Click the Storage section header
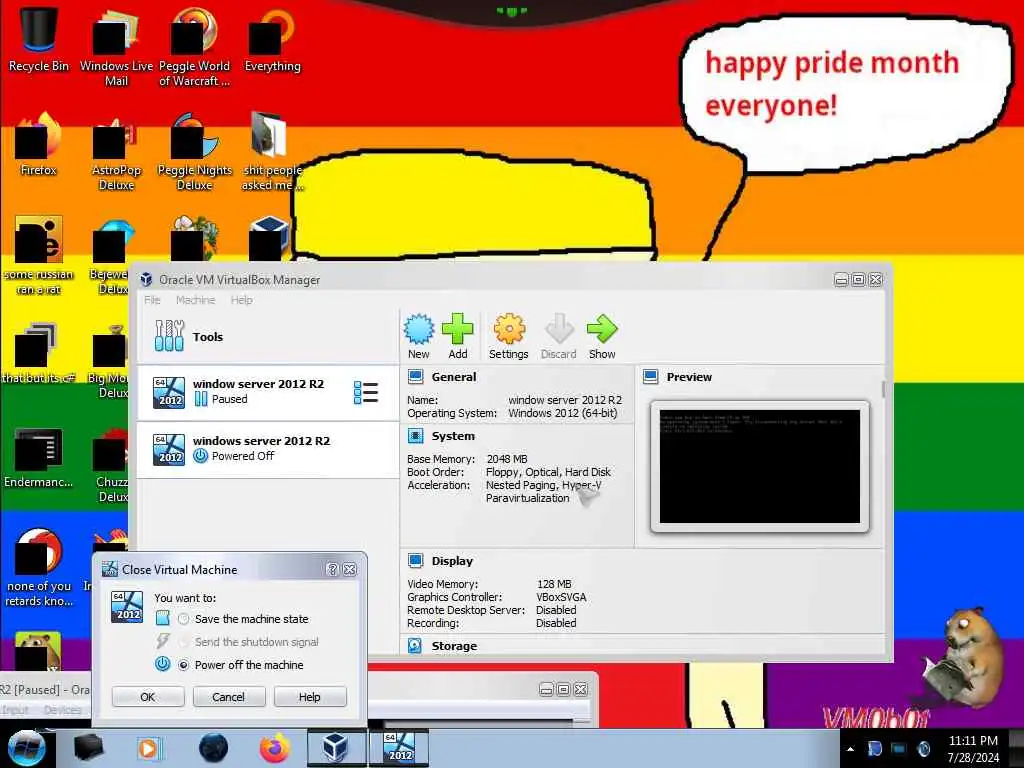Viewport: 1024px width, 768px height. tap(454, 646)
